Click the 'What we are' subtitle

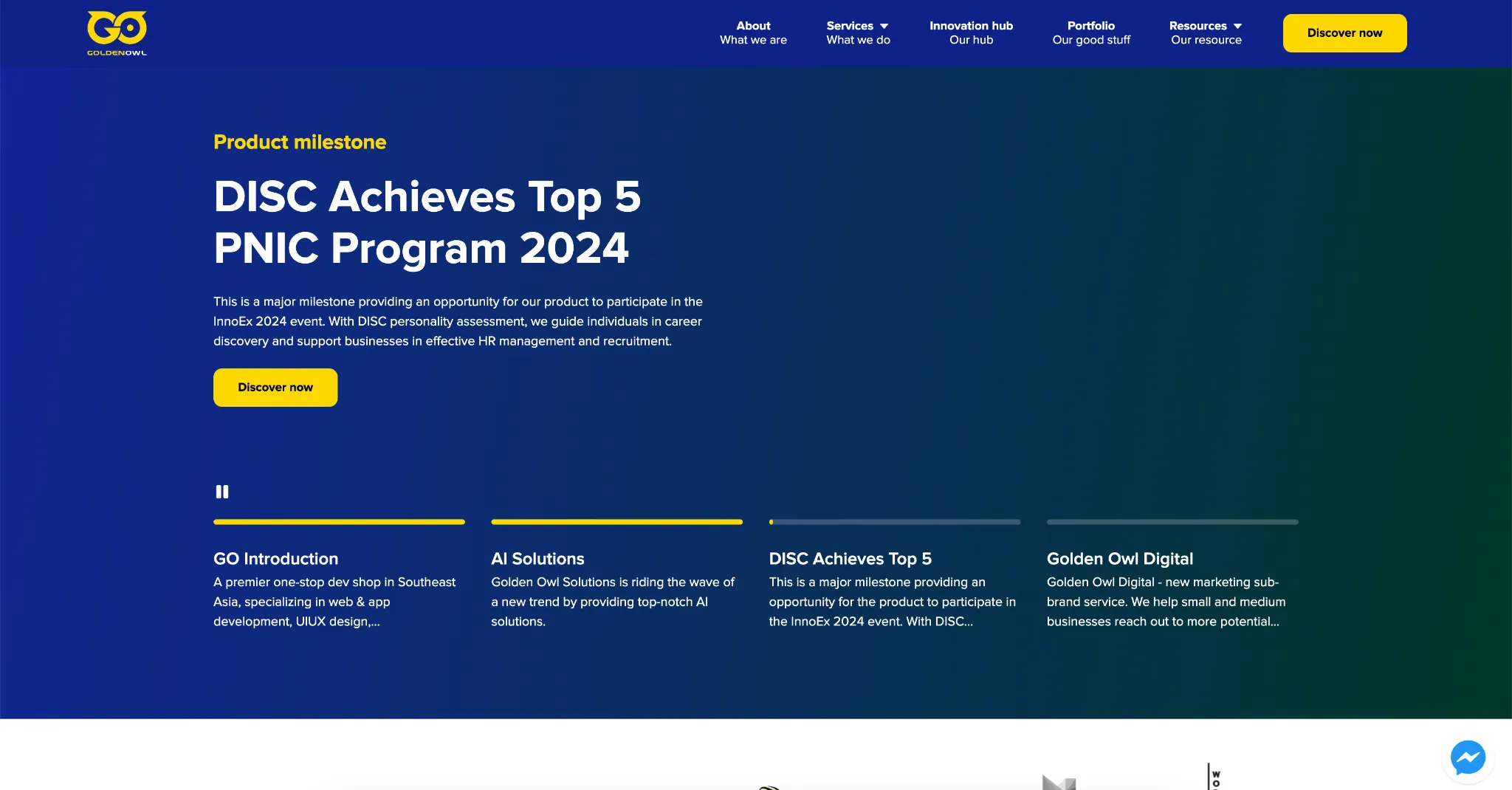(x=753, y=40)
